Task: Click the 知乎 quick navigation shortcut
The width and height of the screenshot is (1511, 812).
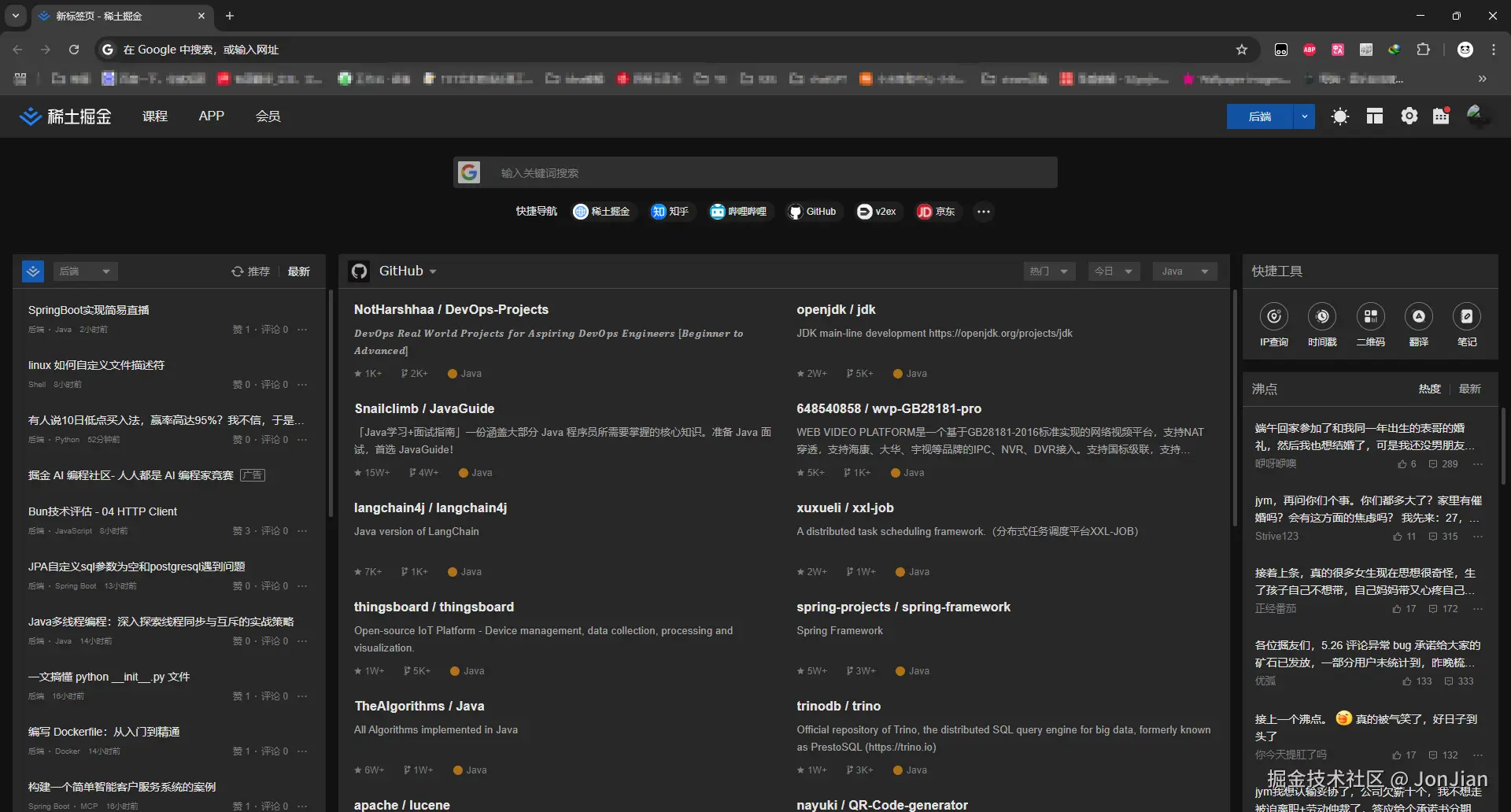Action: [x=670, y=212]
